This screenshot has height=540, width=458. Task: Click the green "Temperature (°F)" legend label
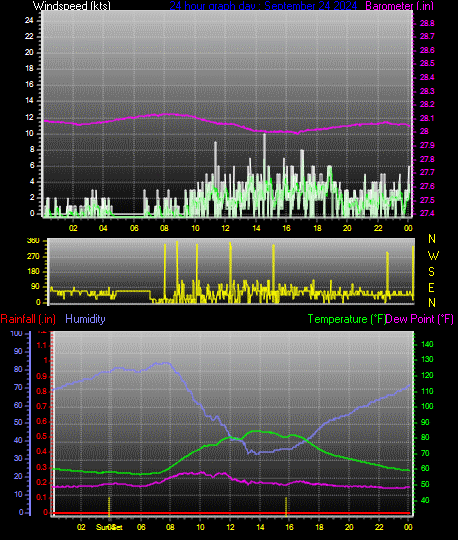click(x=346, y=319)
